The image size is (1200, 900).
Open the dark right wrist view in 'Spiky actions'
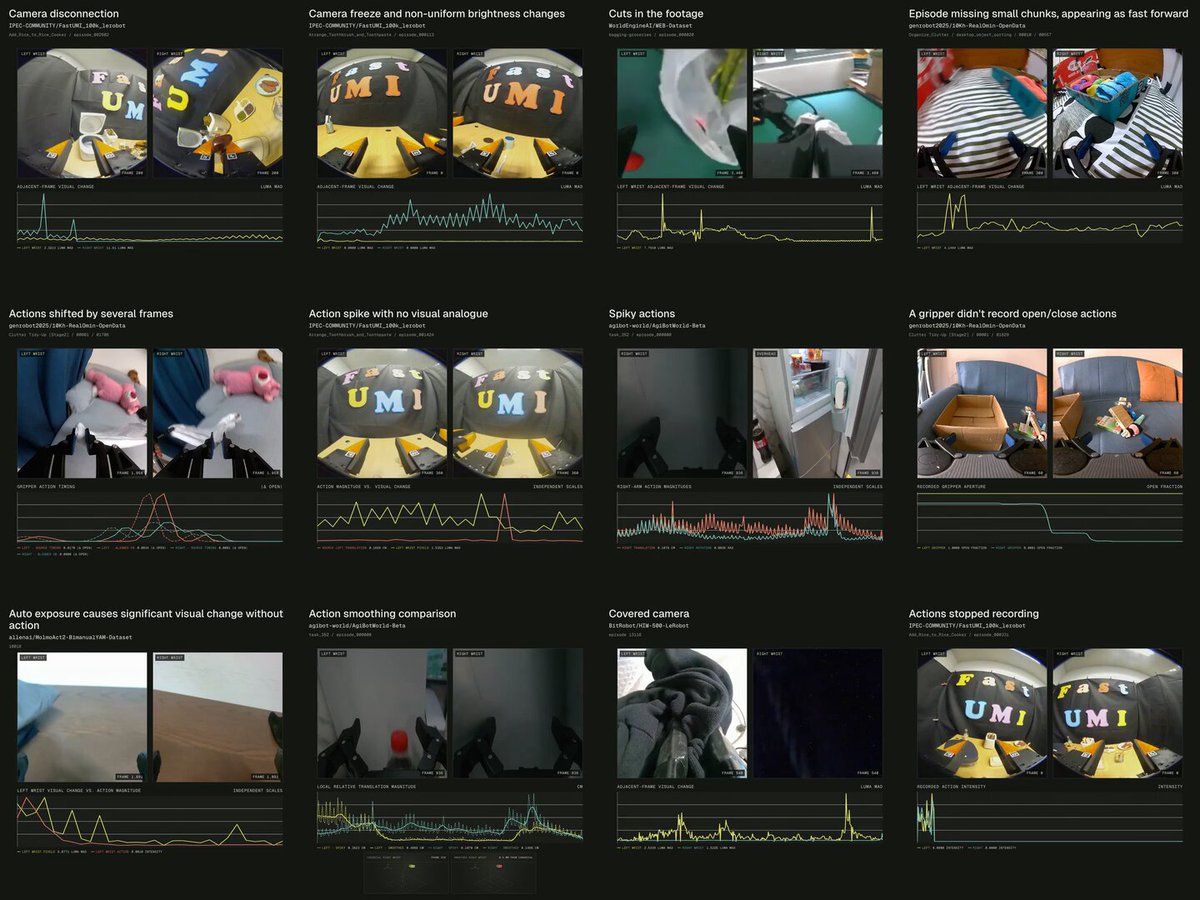point(682,414)
